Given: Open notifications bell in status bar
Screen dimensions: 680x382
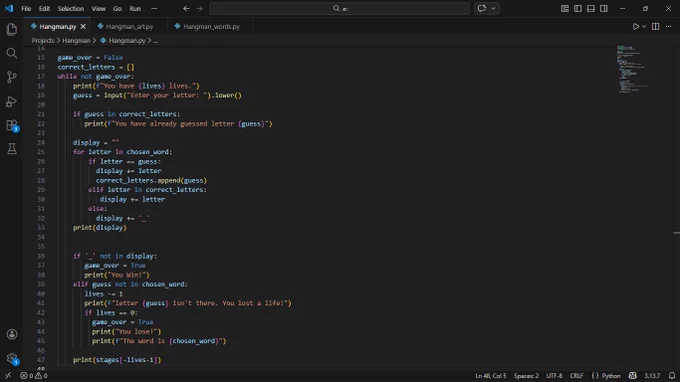Looking at the screenshot, I should pyautogui.click(x=671, y=376).
